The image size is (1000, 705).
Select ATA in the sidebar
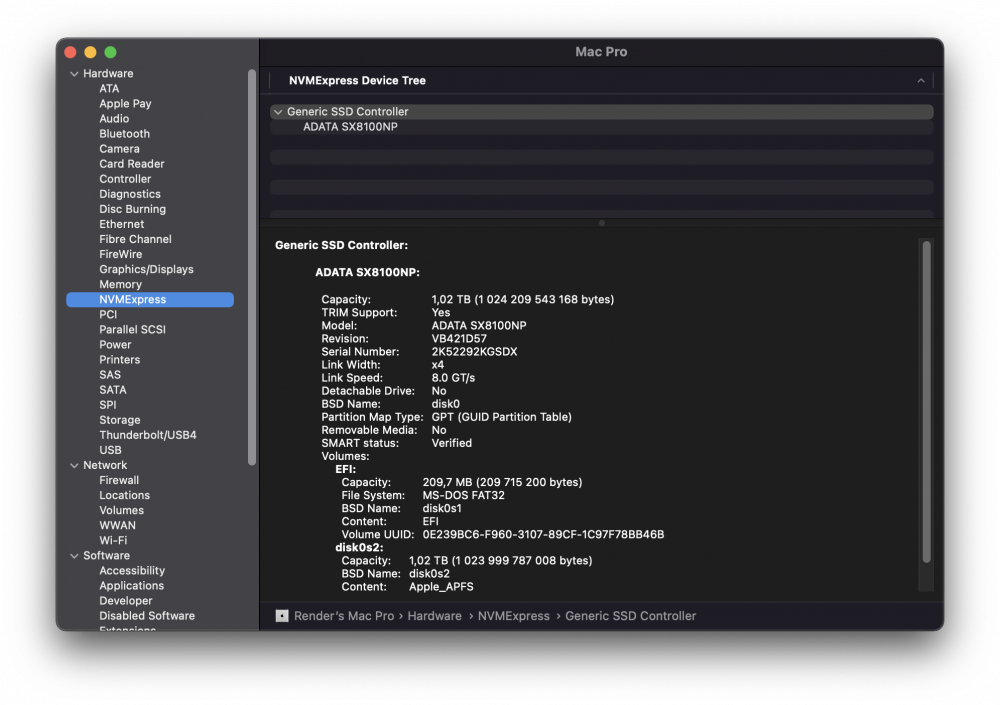[x=109, y=89]
